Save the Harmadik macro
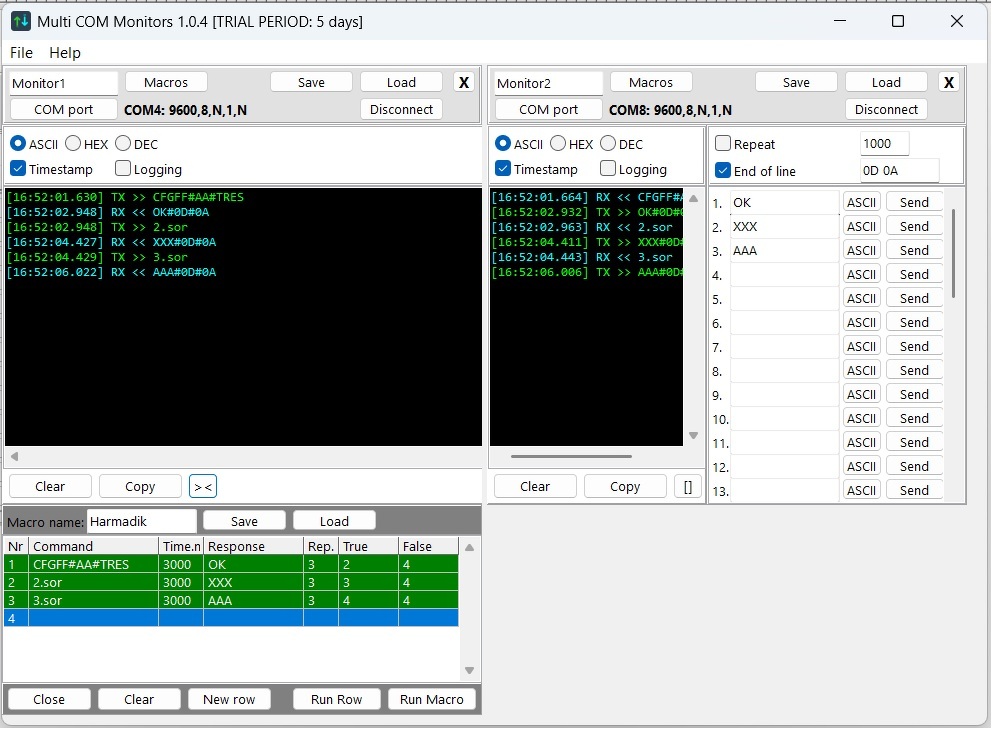 click(x=244, y=522)
